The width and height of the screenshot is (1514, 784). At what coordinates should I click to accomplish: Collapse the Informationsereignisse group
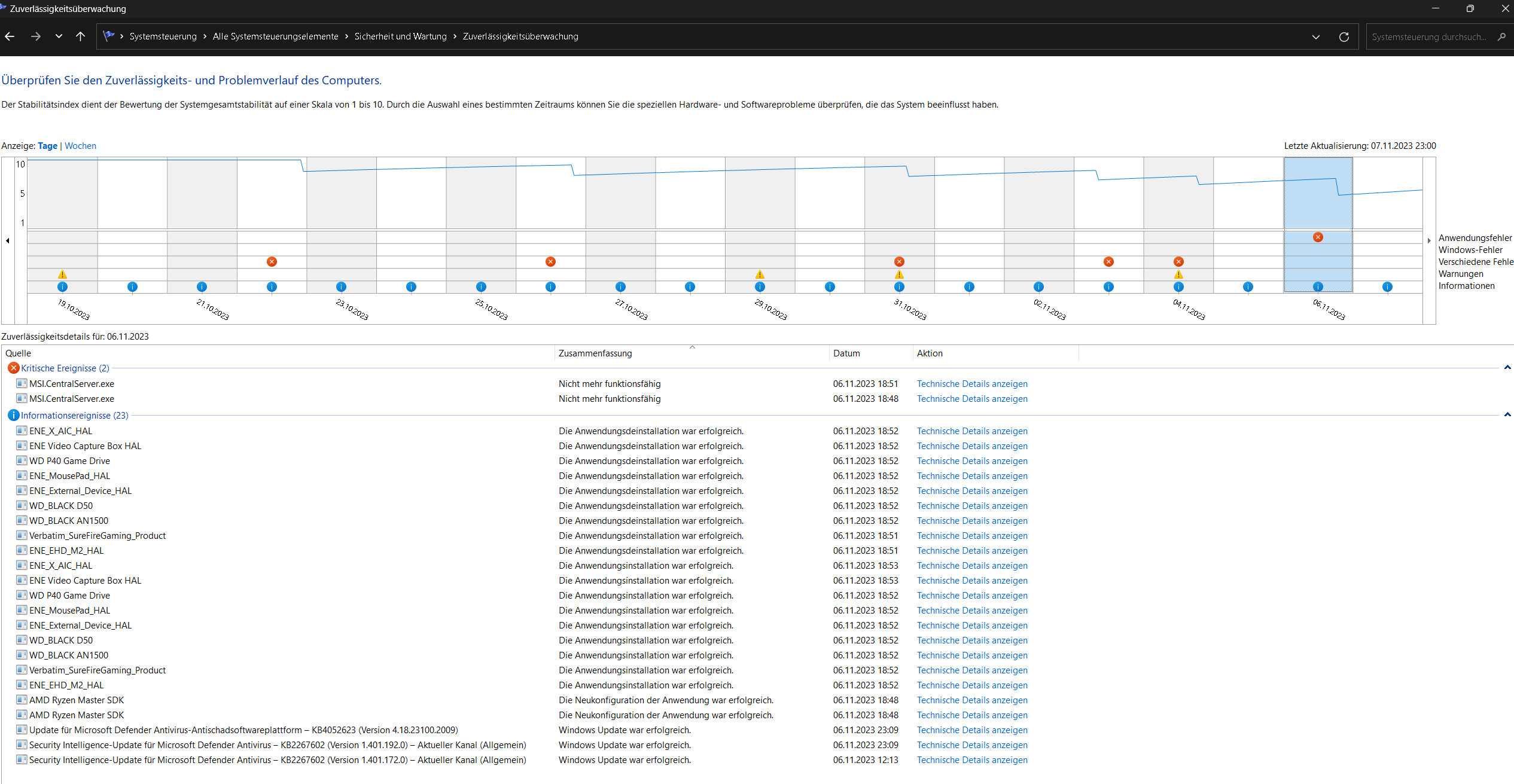1507,414
